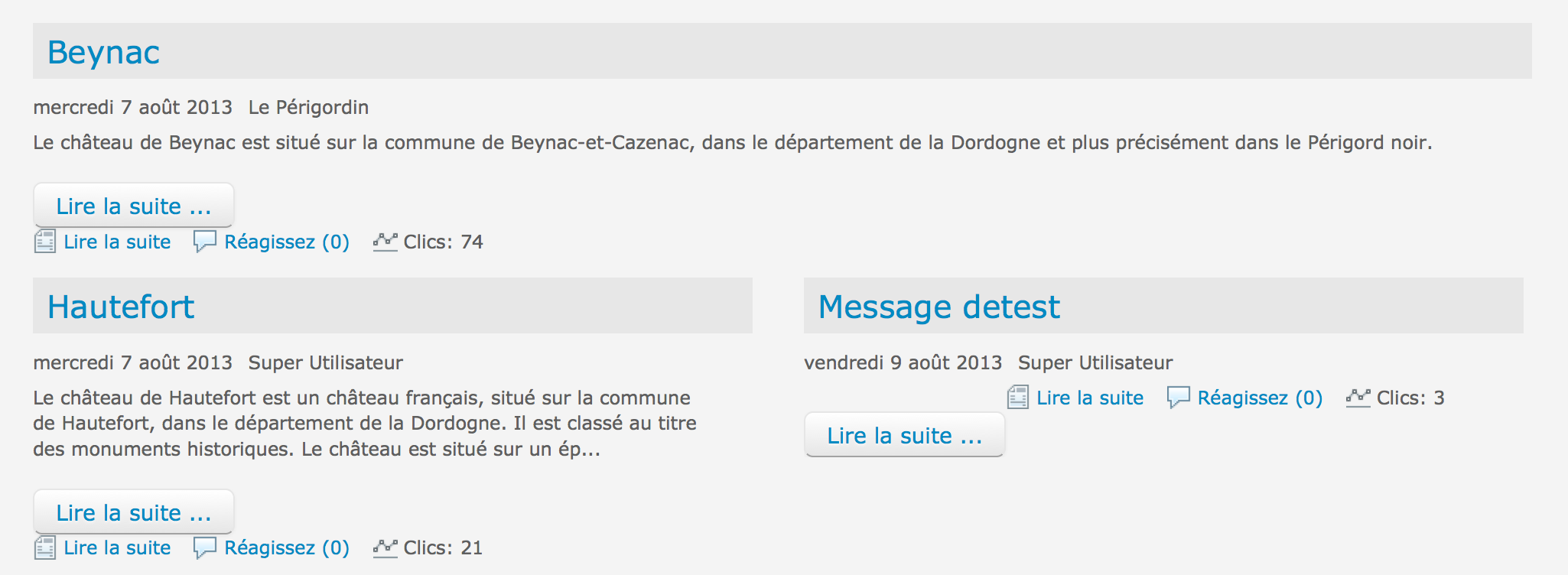This screenshot has height=575, width=1568.
Task: Click the article page icon under Message detest
Action: (x=1018, y=398)
